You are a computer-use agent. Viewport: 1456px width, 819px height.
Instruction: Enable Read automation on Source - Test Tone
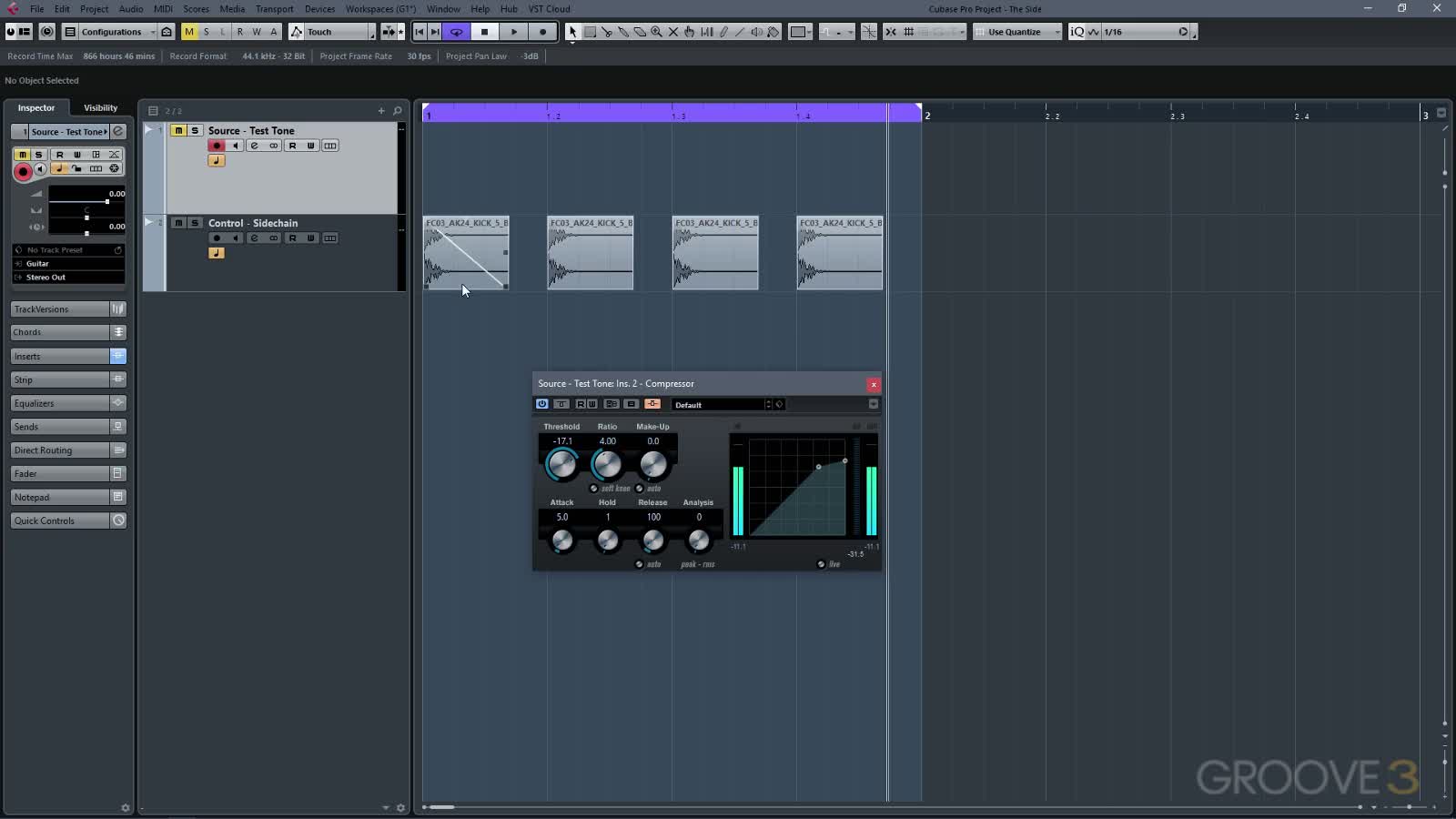pos(293,145)
